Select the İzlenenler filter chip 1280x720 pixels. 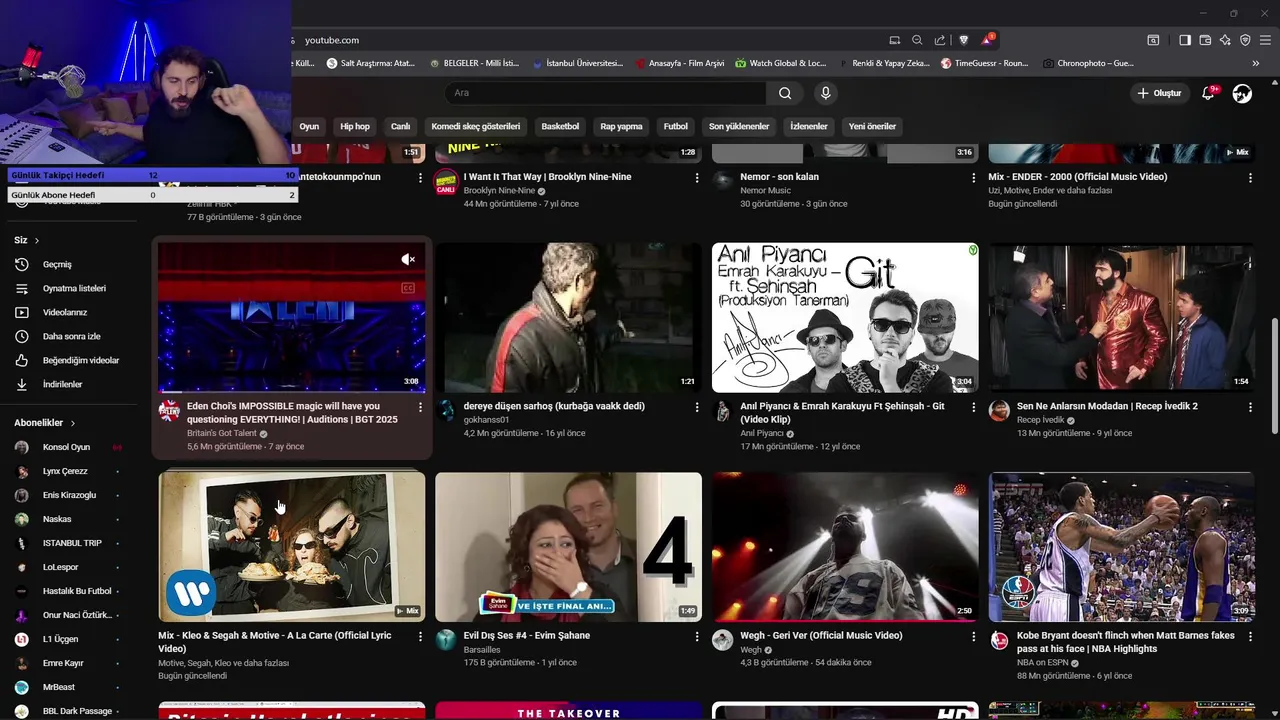click(x=809, y=126)
